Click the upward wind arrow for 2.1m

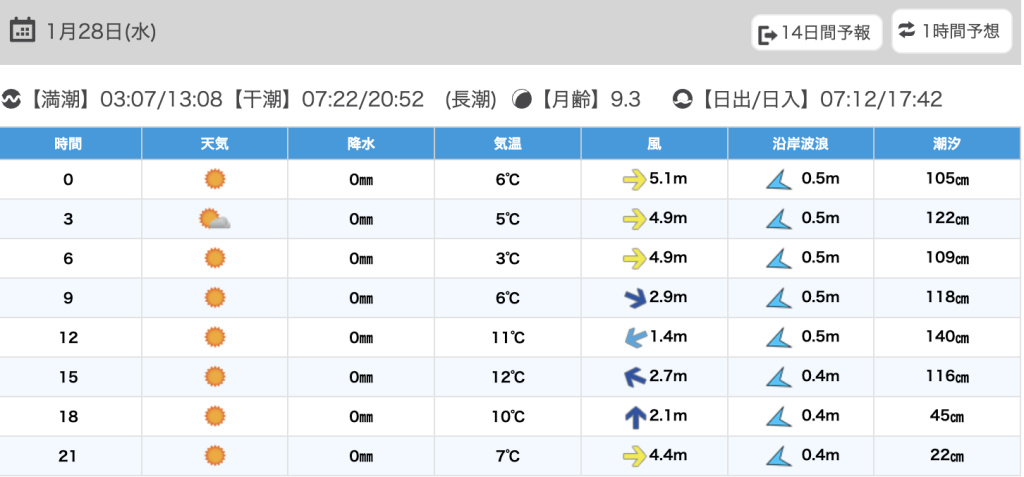(x=635, y=417)
